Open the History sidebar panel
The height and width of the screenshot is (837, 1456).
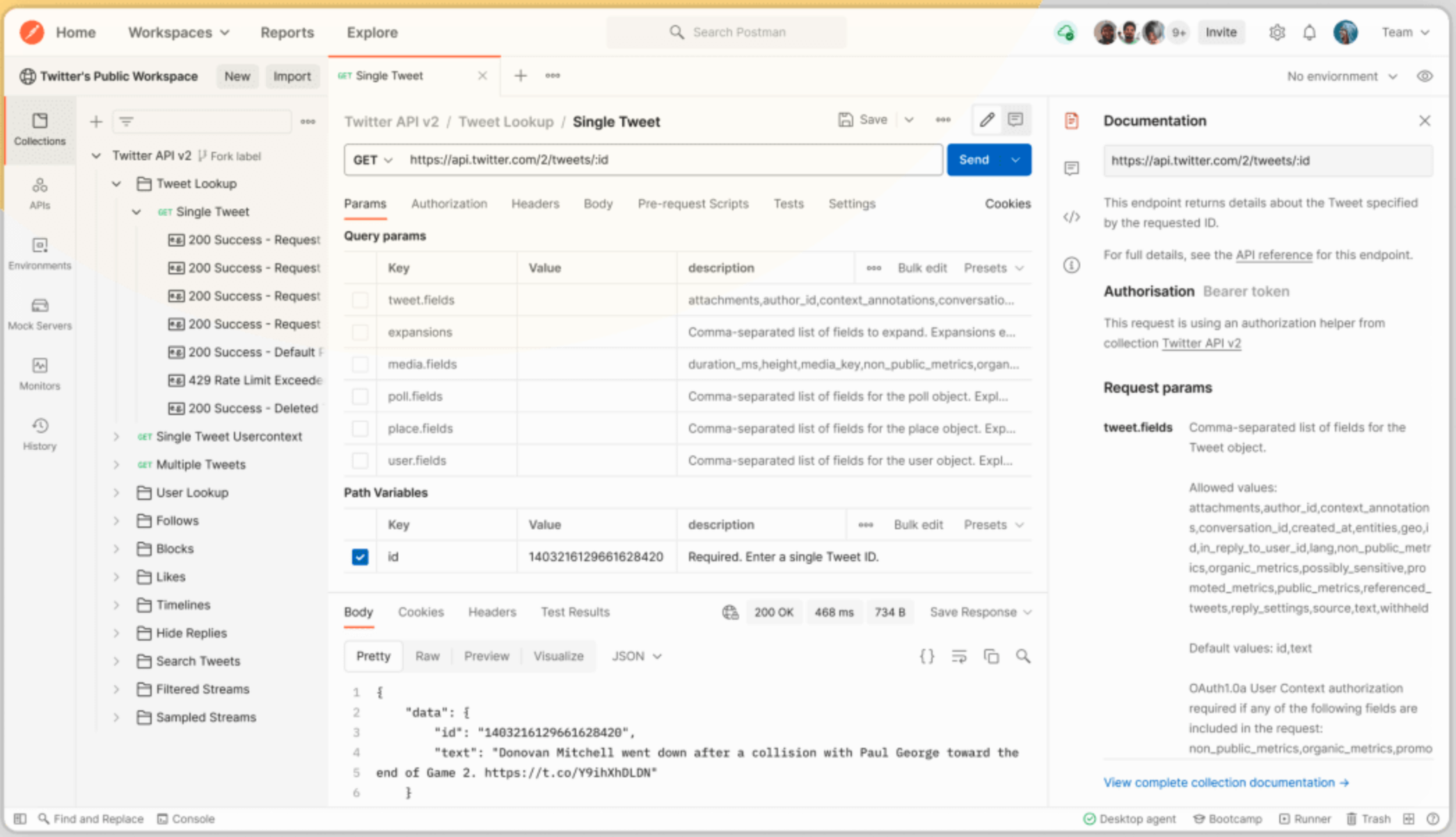coord(40,435)
